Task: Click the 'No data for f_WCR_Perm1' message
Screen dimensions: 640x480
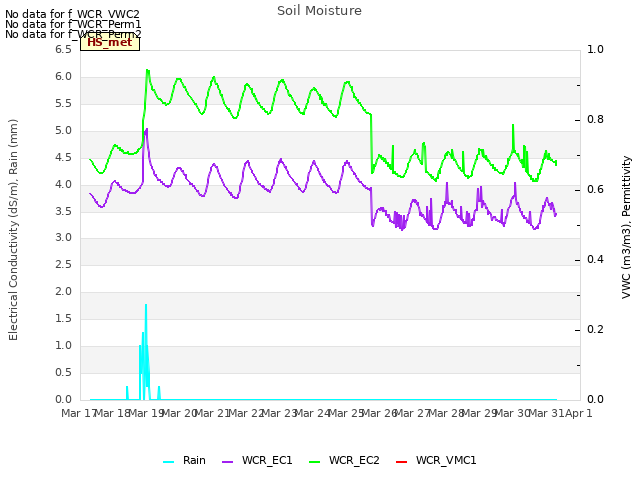Action: point(73,24)
